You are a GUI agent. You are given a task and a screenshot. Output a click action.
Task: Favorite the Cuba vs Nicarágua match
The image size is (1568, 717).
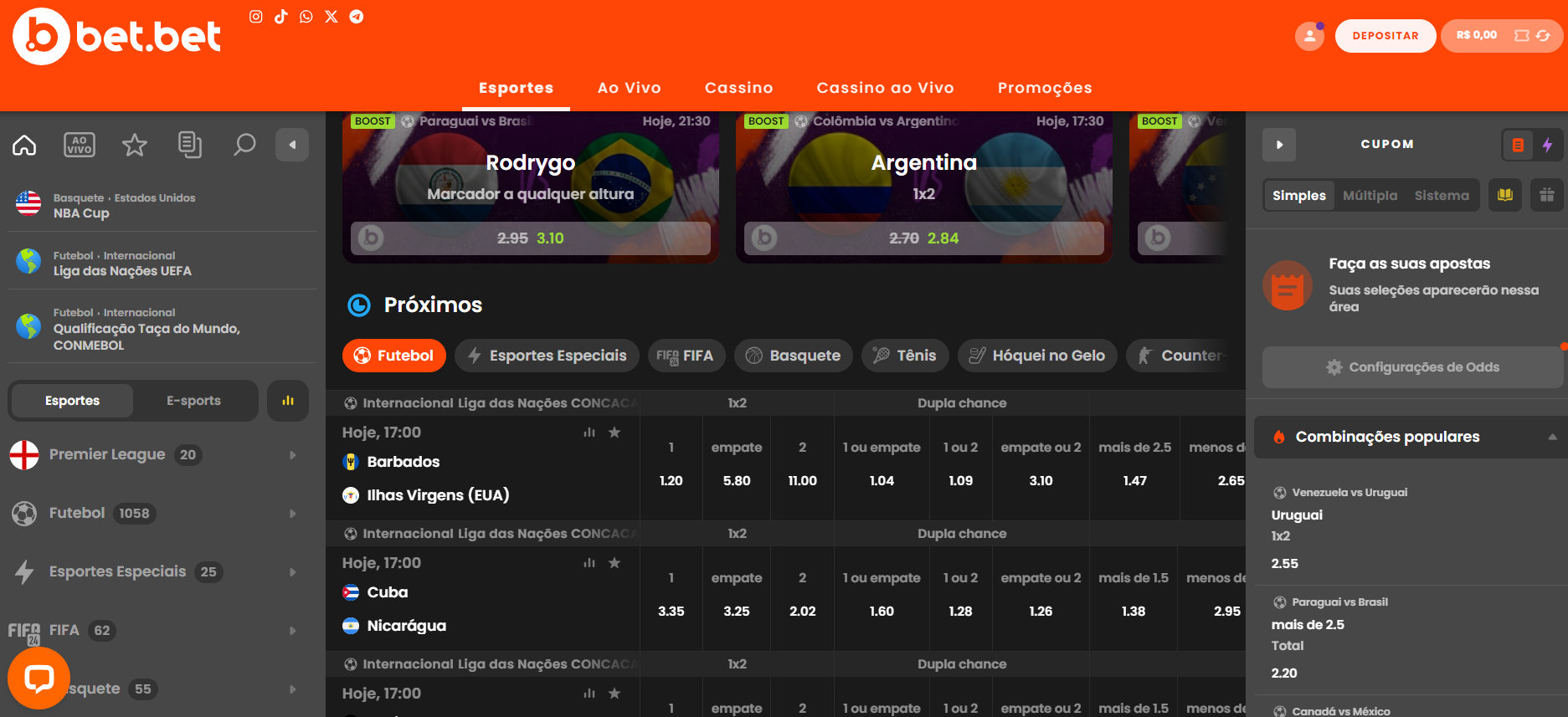point(614,563)
